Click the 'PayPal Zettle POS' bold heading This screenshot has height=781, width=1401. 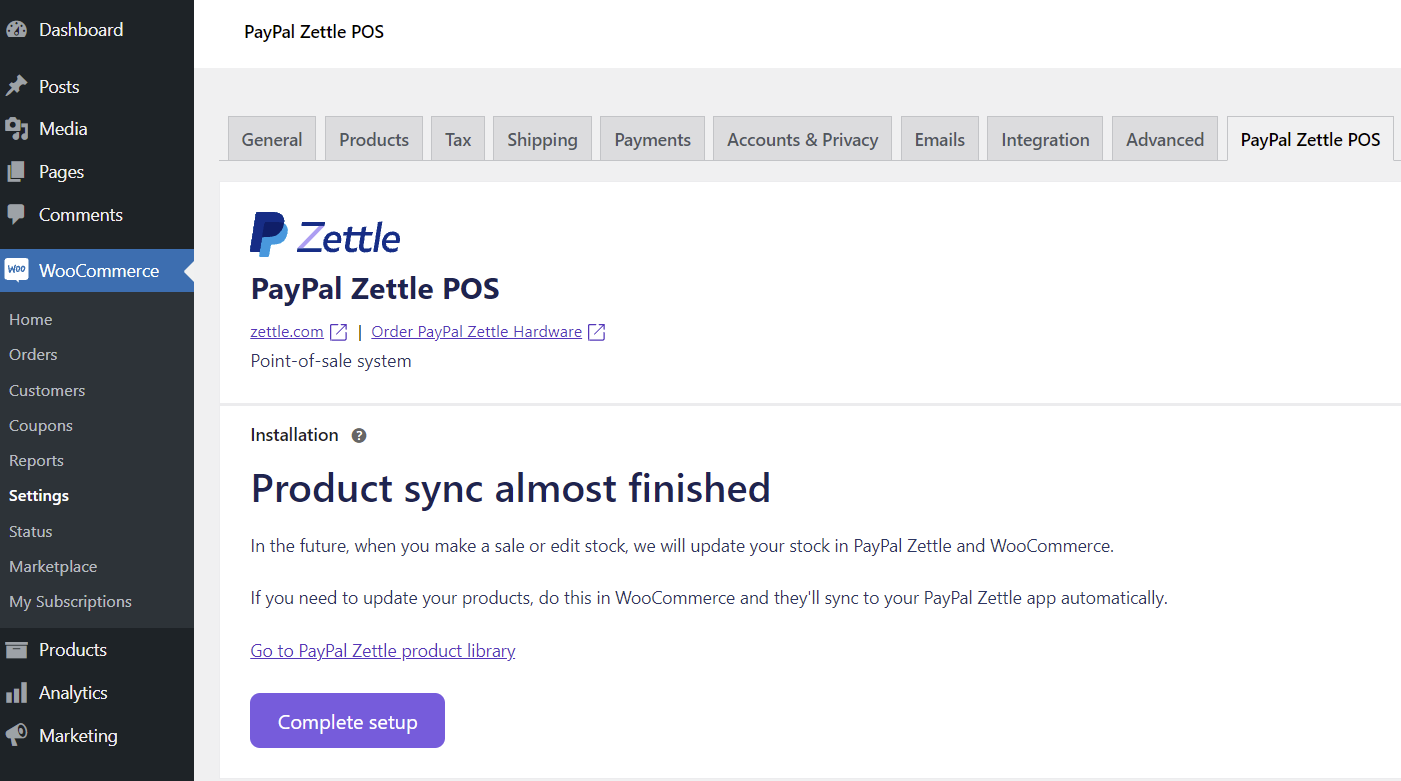pyautogui.click(x=375, y=289)
